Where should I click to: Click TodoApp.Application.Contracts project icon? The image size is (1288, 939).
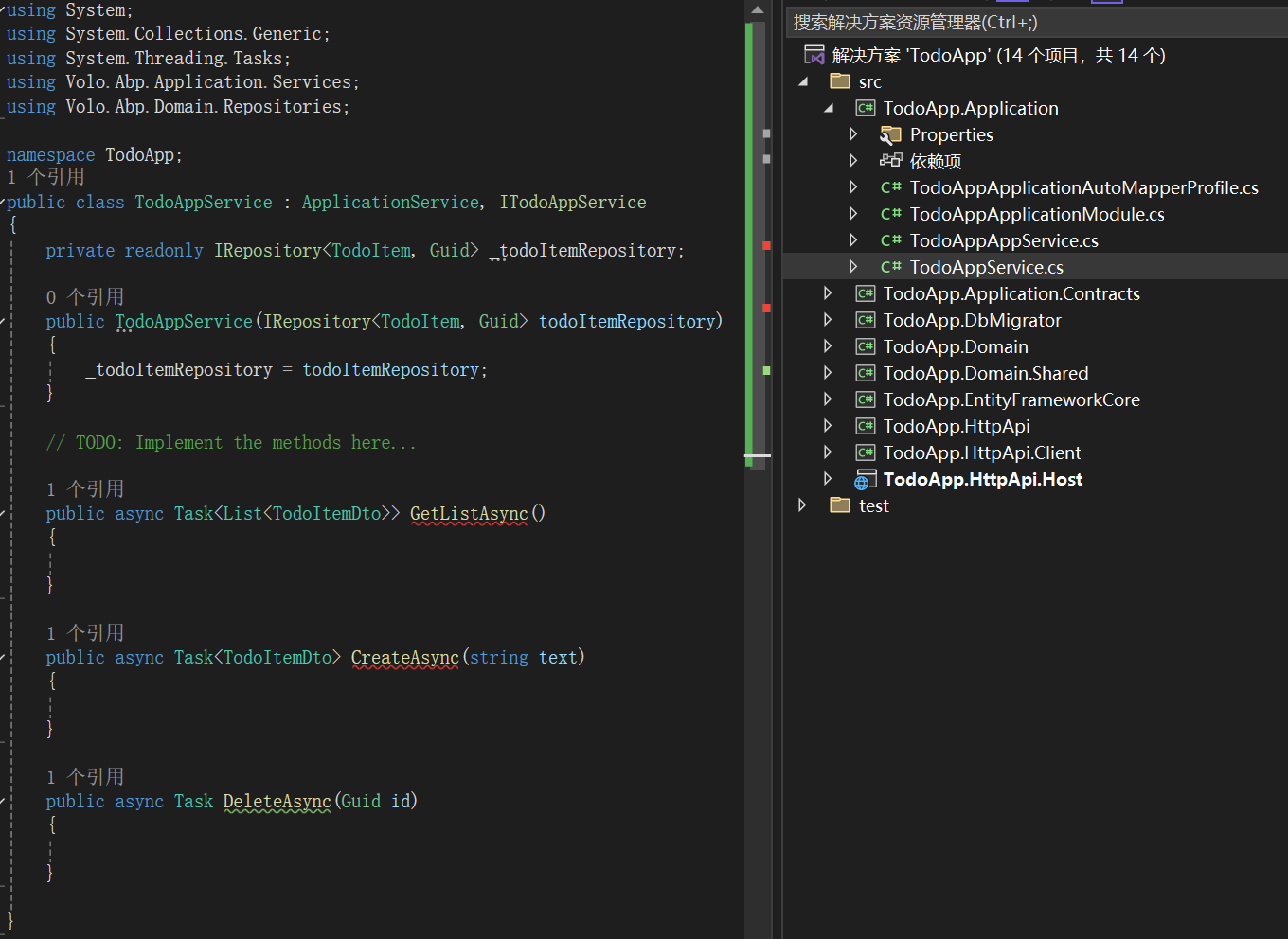[866, 293]
